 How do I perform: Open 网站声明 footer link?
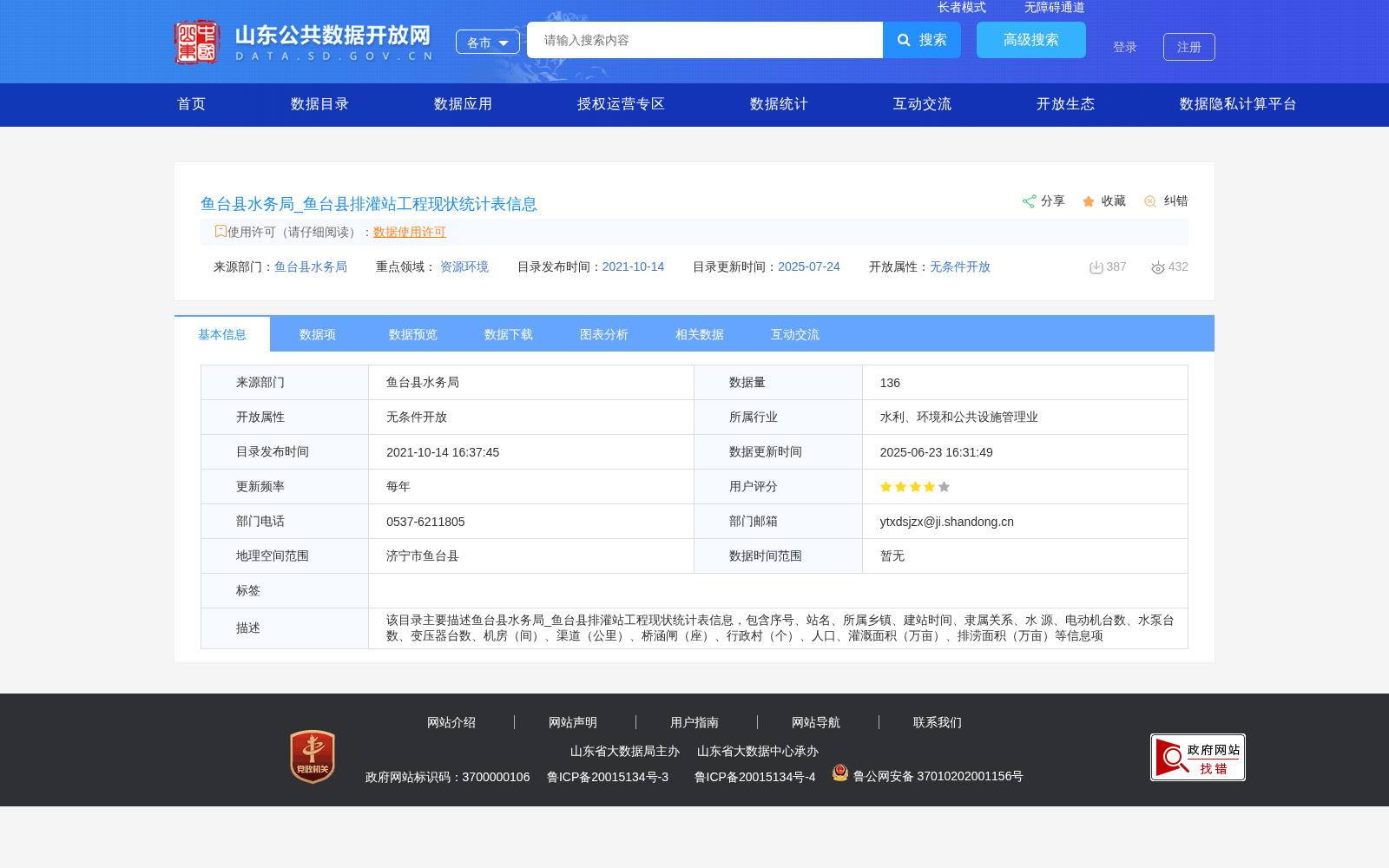coord(573,722)
